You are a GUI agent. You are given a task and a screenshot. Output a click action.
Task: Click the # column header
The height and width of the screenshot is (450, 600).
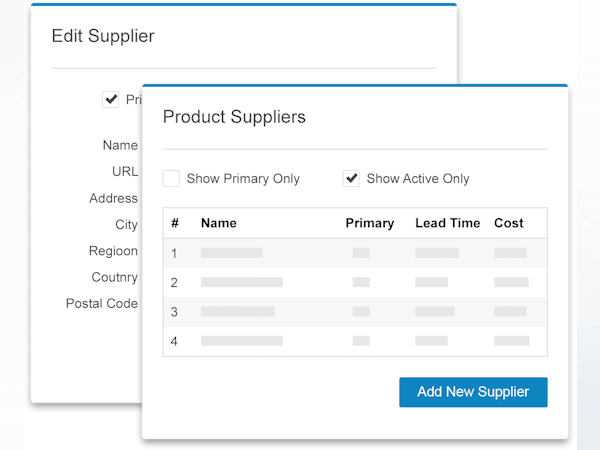click(175, 223)
